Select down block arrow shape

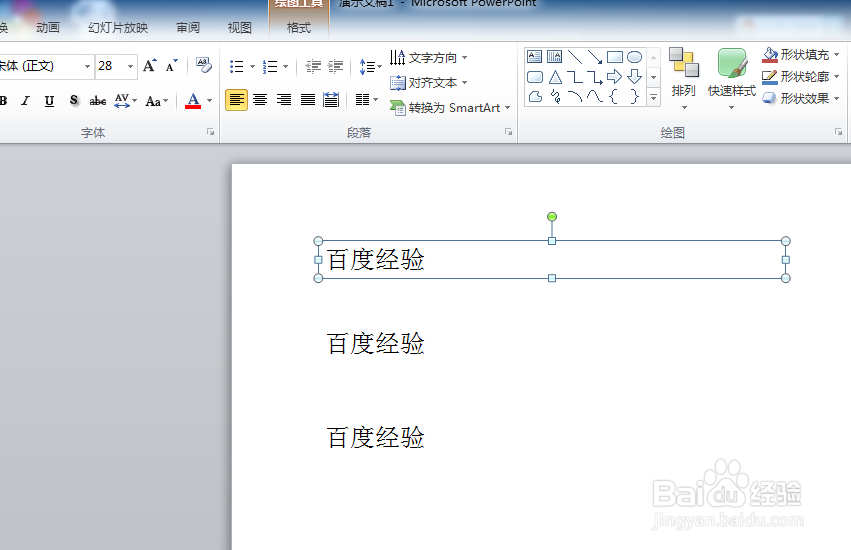point(634,77)
